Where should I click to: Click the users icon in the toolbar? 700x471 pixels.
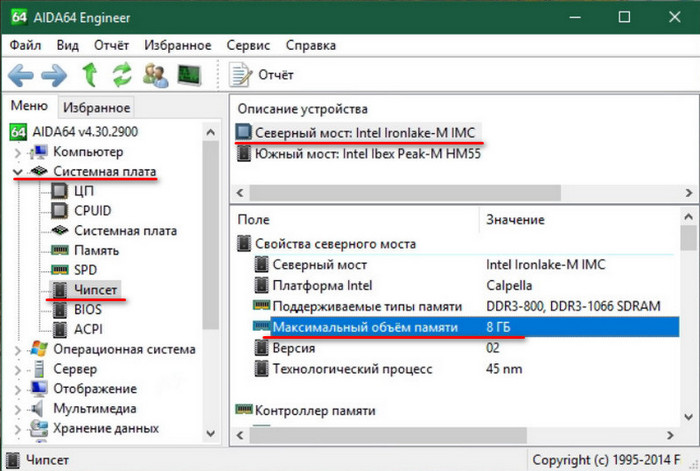point(155,75)
